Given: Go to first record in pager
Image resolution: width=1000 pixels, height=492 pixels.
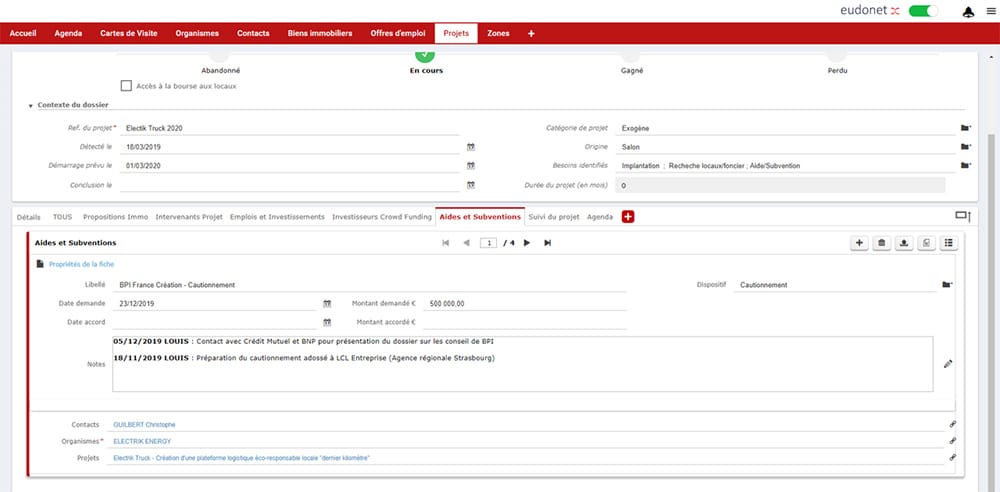Looking at the screenshot, I should point(445,243).
